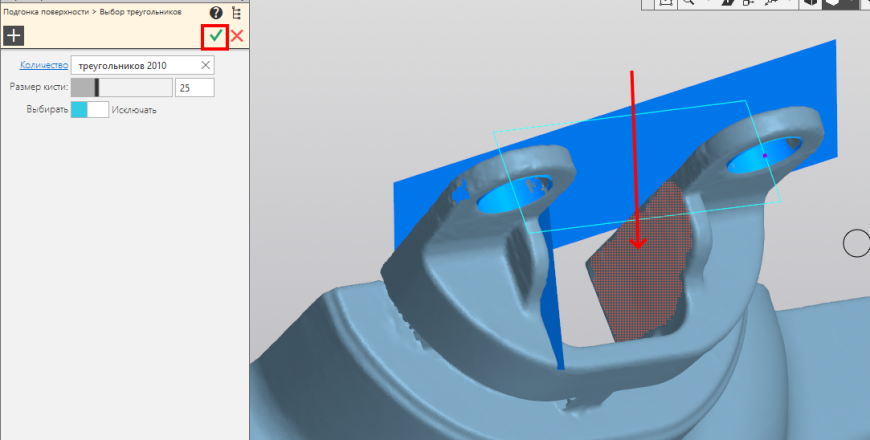Show the model tree icon
Viewport: 870px width, 440px height.
[x=237, y=13]
